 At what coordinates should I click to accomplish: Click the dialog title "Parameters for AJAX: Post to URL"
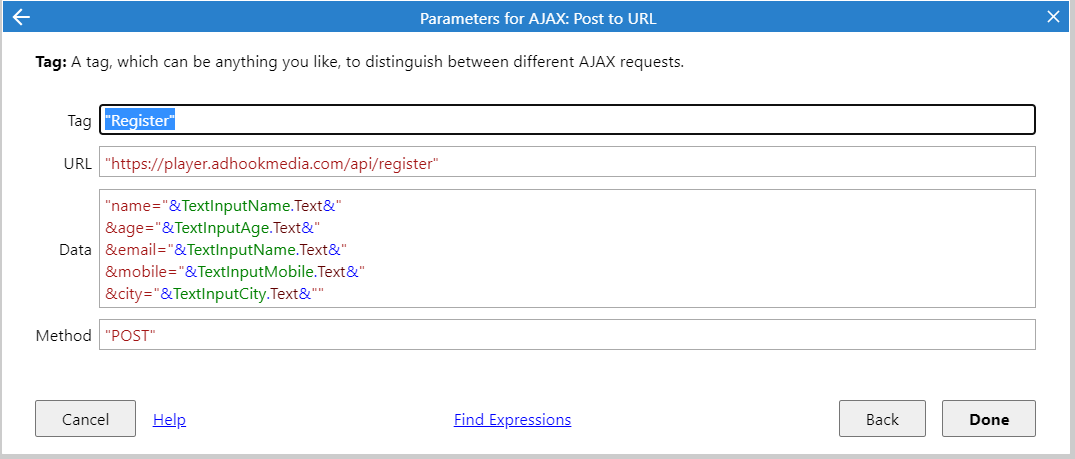[x=538, y=18]
